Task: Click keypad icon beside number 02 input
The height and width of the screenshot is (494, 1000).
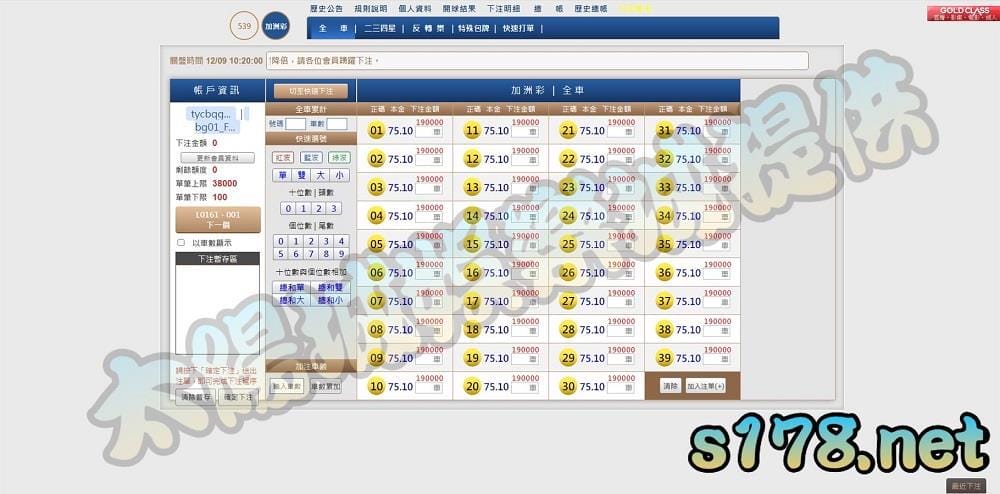Action: click(x=438, y=161)
